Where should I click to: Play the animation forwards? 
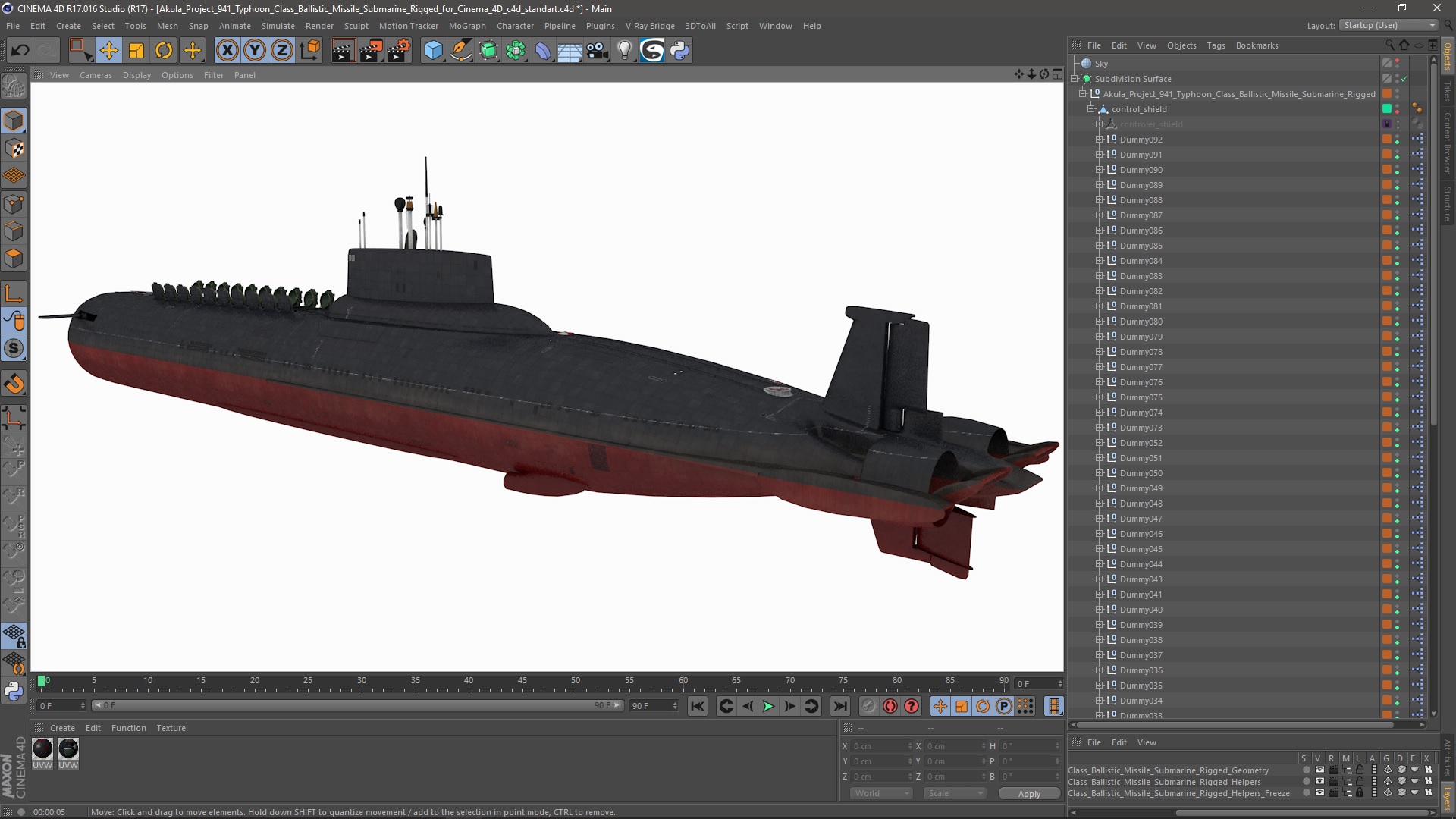click(x=768, y=706)
